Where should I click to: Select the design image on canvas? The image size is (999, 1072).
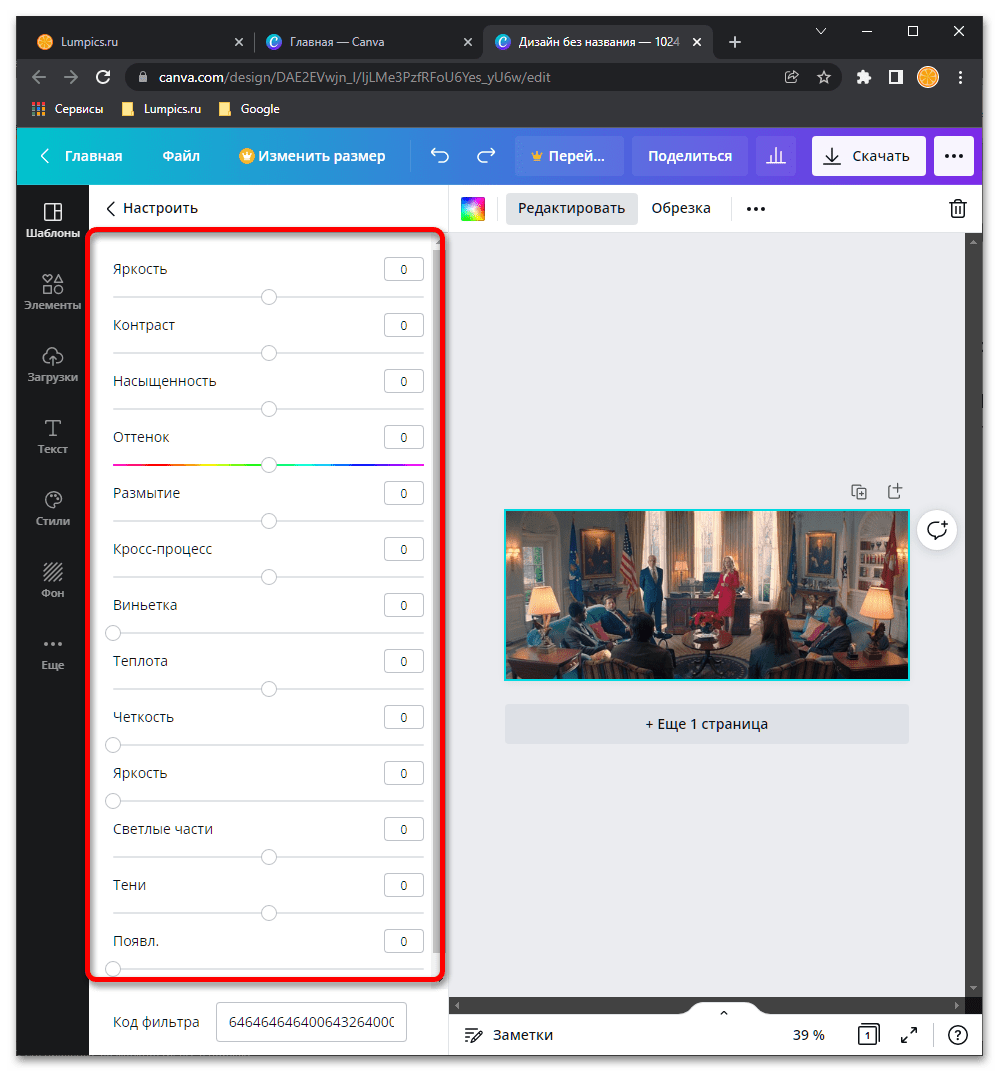point(707,595)
